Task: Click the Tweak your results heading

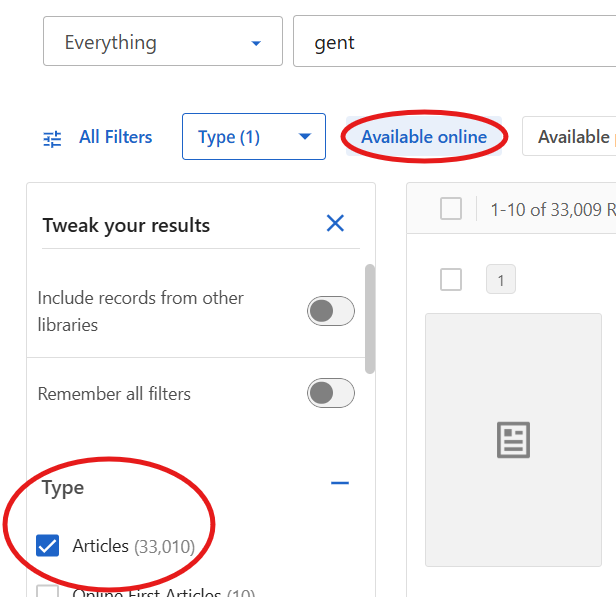Action: pyautogui.click(x=126, y=225)
